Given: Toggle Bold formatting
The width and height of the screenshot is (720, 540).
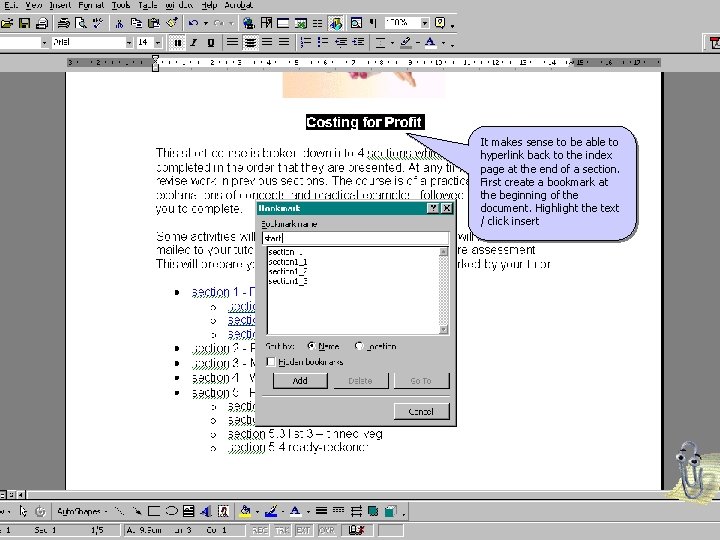Looking at the screenshot, I should tap(177, 43).
